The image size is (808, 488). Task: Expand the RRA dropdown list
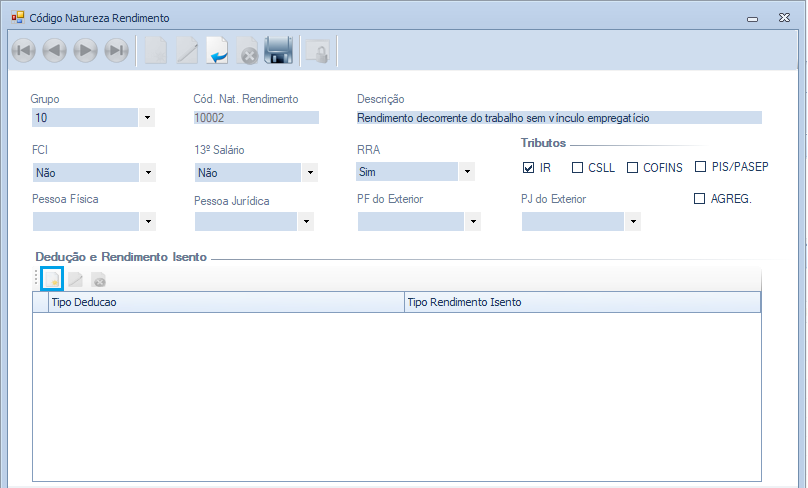(x=466, y=172)
